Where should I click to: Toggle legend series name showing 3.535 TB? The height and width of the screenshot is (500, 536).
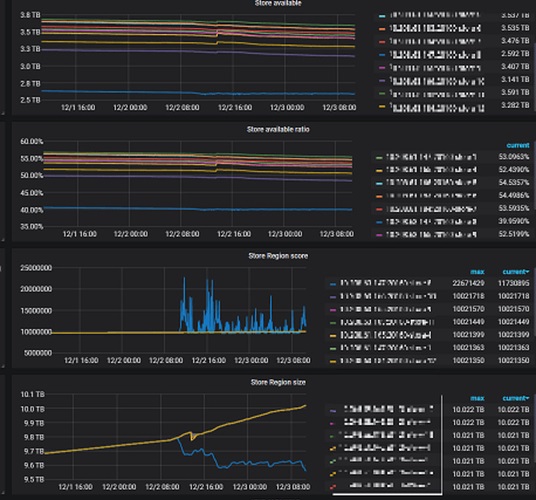click(436, 28)
